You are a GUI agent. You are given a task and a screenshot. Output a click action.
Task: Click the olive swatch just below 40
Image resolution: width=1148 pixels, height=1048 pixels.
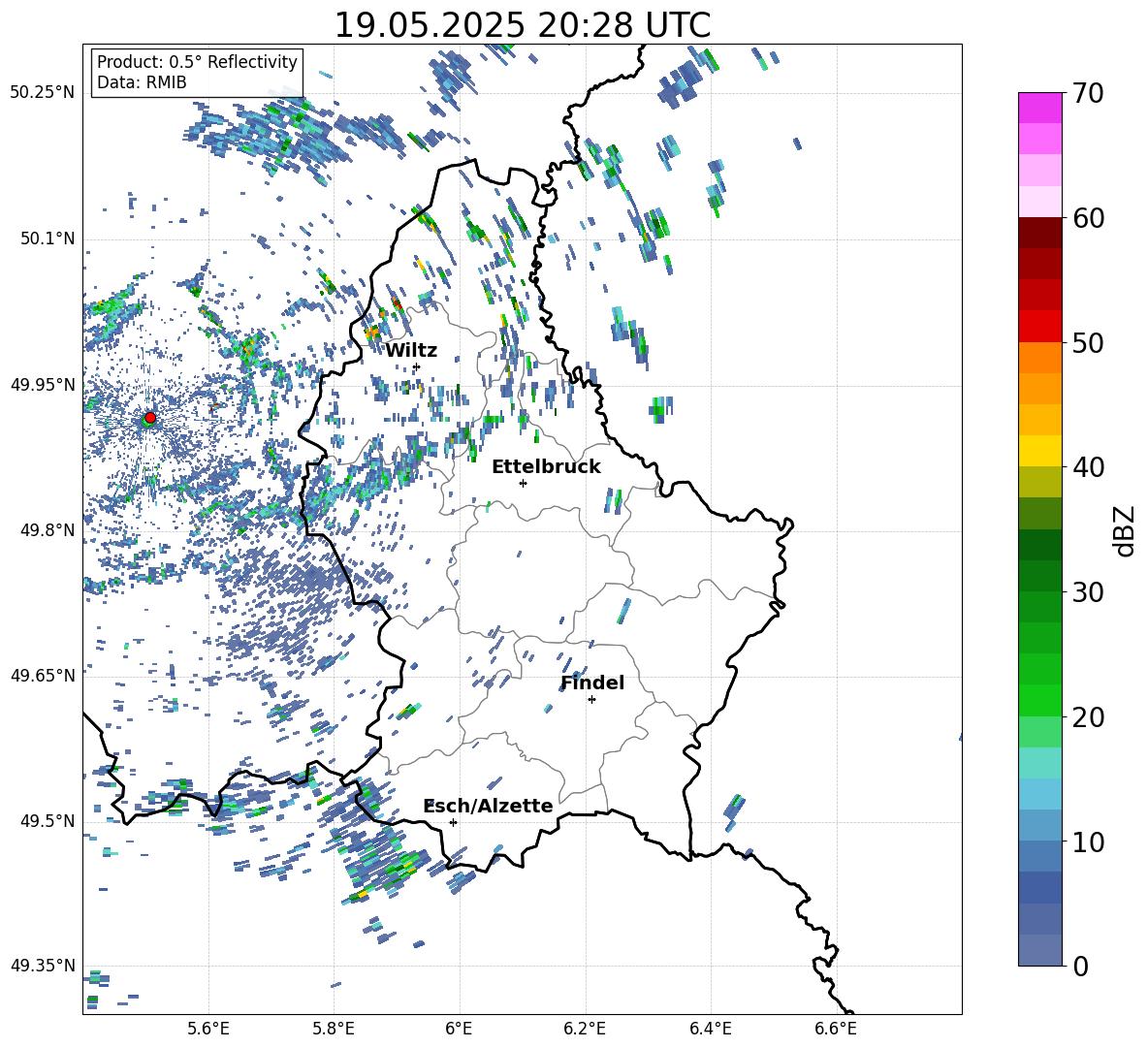(1039, 482)
